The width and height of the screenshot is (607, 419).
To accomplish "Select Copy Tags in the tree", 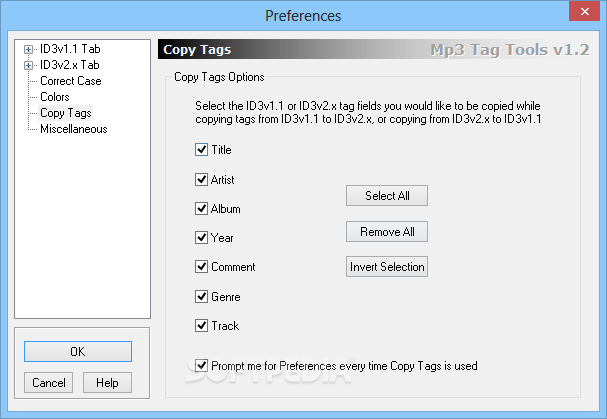I will pos(66,113).
